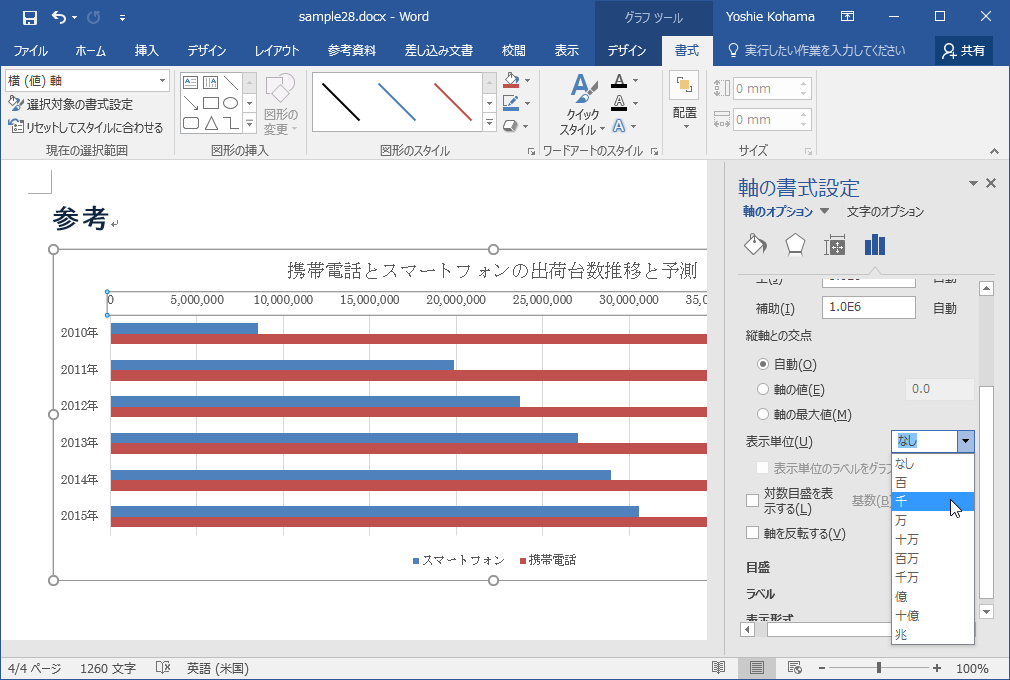Open Size & Properties icon tab

point(835,245)
